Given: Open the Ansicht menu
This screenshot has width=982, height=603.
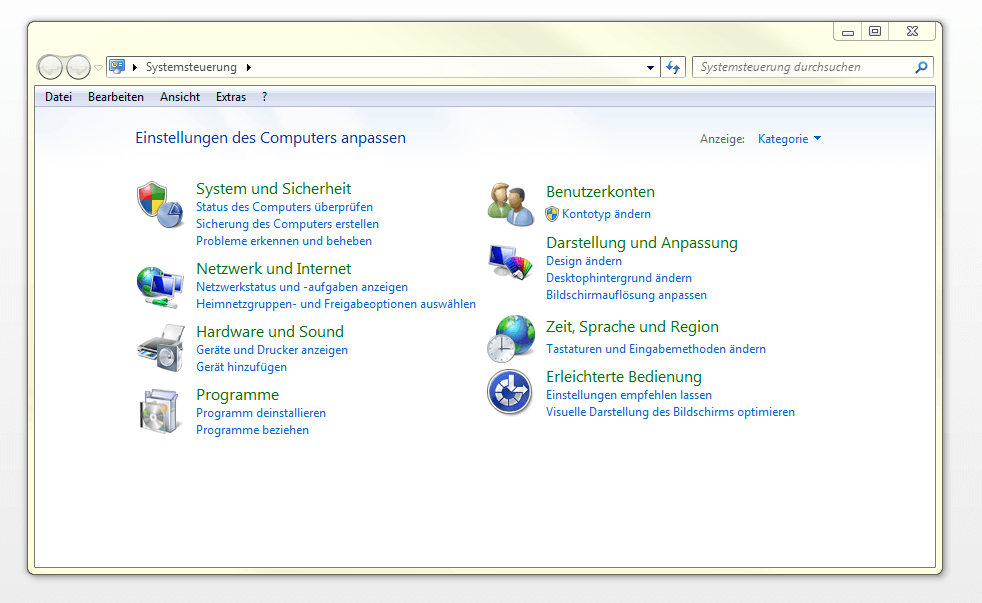Looking at the screenshot, I should [180, 97].
